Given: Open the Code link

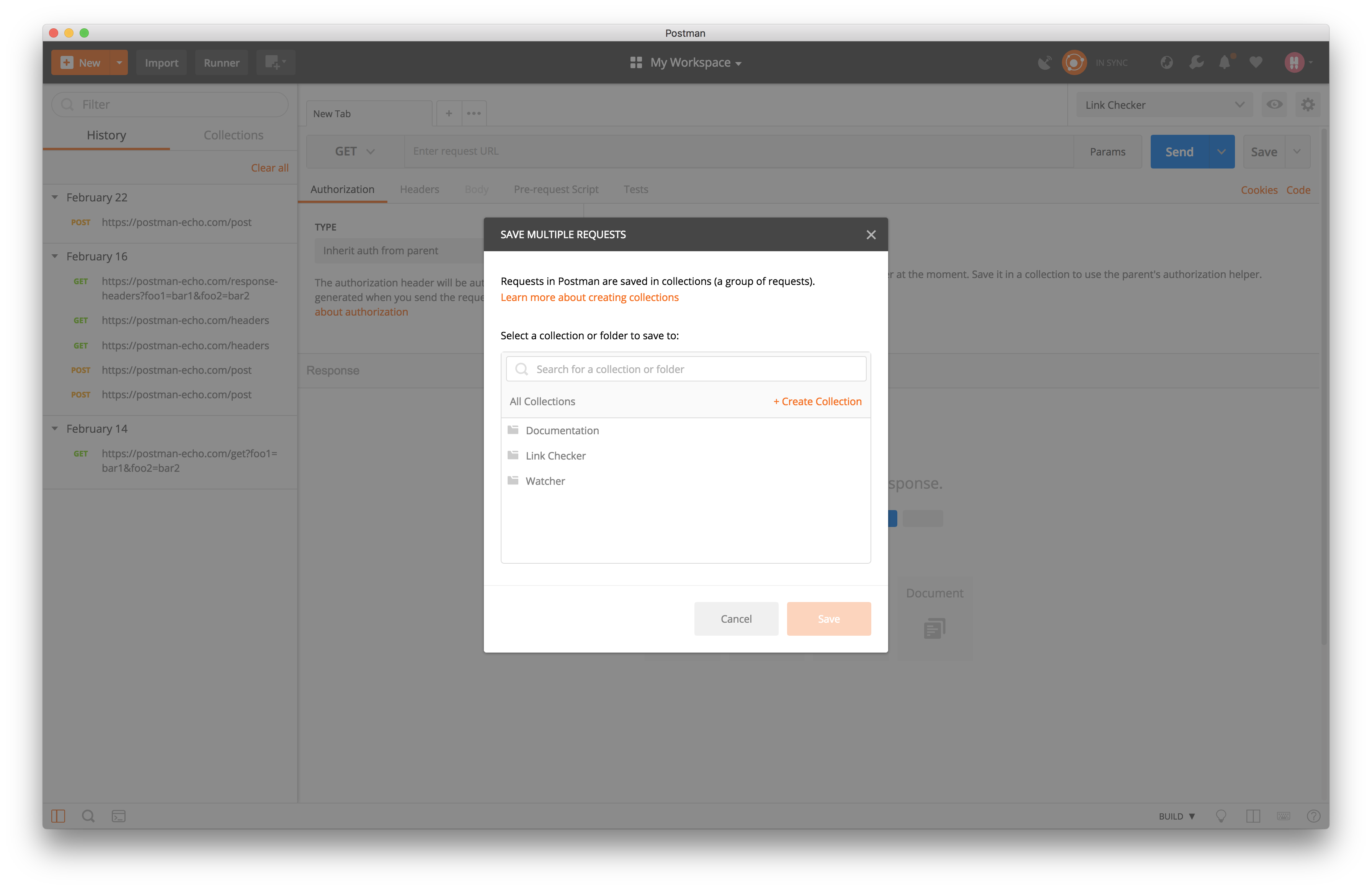Looking at the screenshot, I should 1298,190.
